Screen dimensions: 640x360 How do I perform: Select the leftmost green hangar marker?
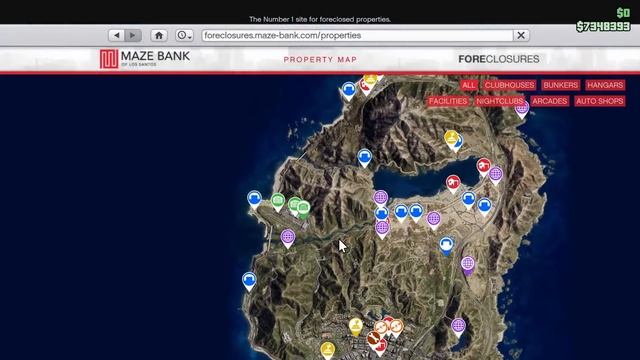click(278, 201)
